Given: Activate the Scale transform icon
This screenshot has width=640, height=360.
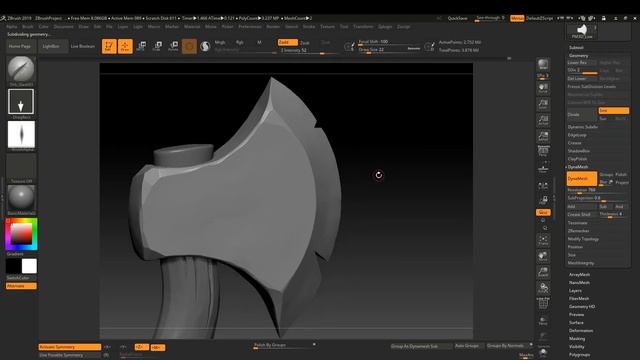Looking at the screenshot, I should click(157, 46).
